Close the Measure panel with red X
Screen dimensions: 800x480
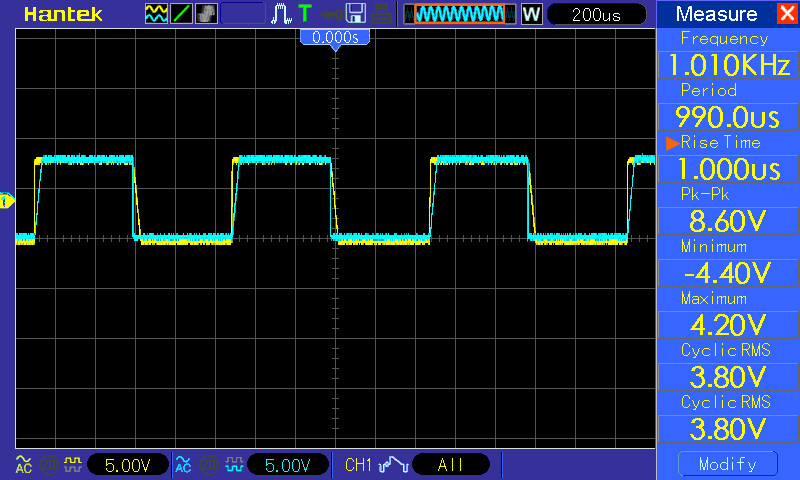coord(787,13)
